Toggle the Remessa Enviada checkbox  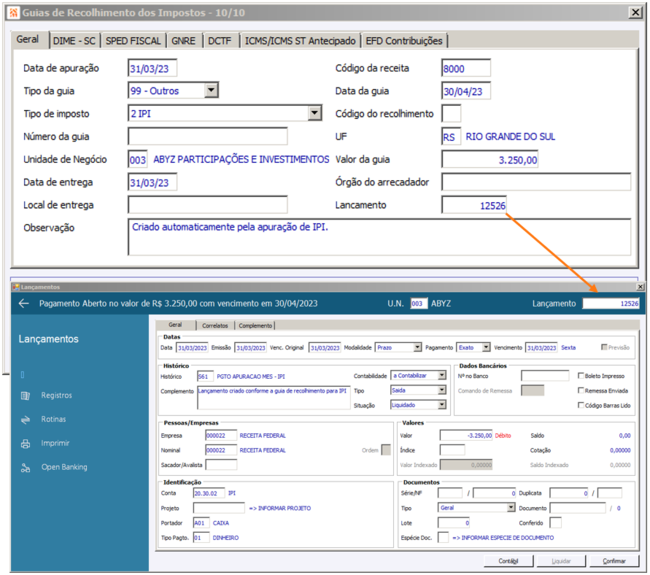coord(581,391)
